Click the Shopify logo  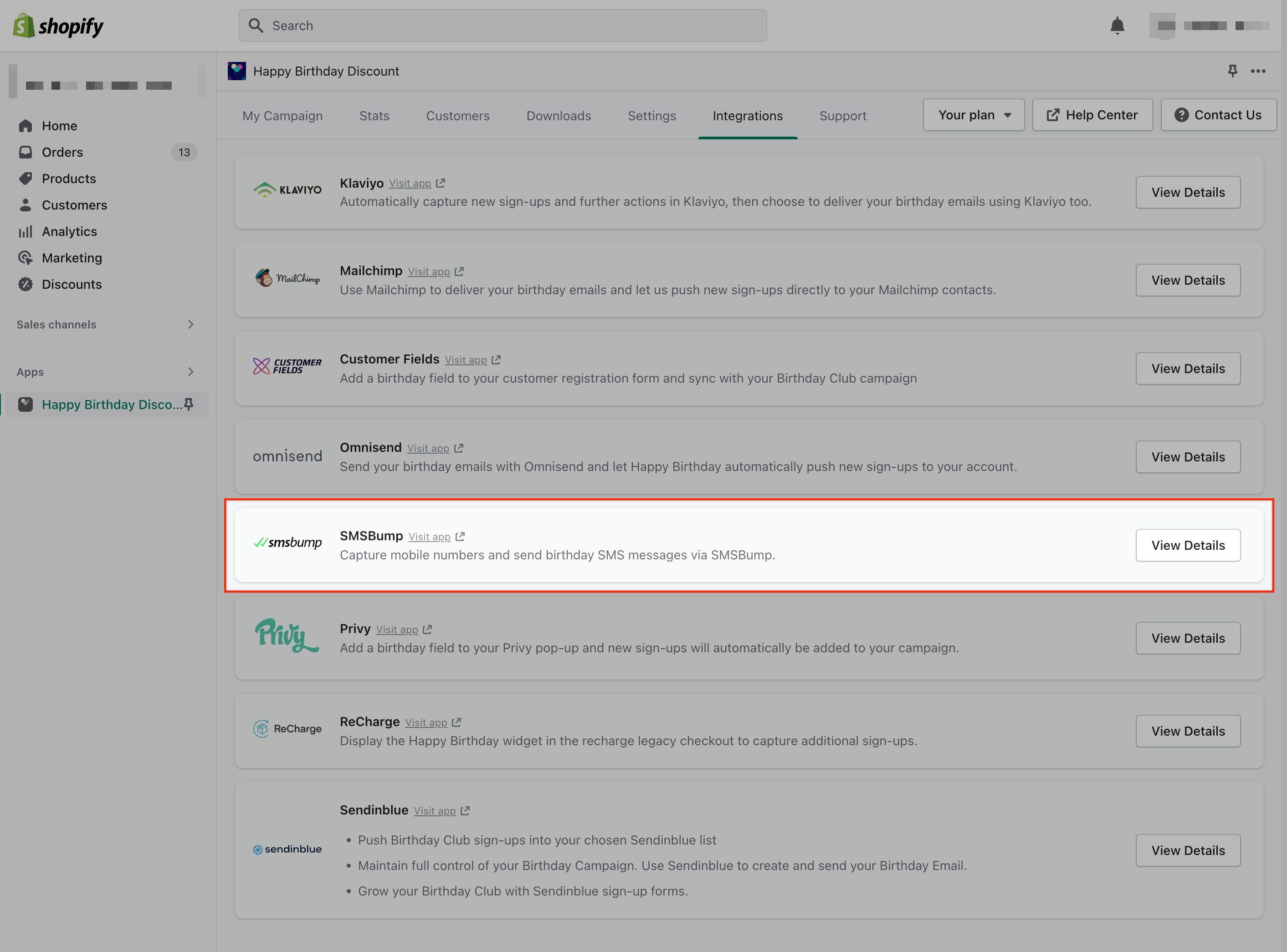58,26
